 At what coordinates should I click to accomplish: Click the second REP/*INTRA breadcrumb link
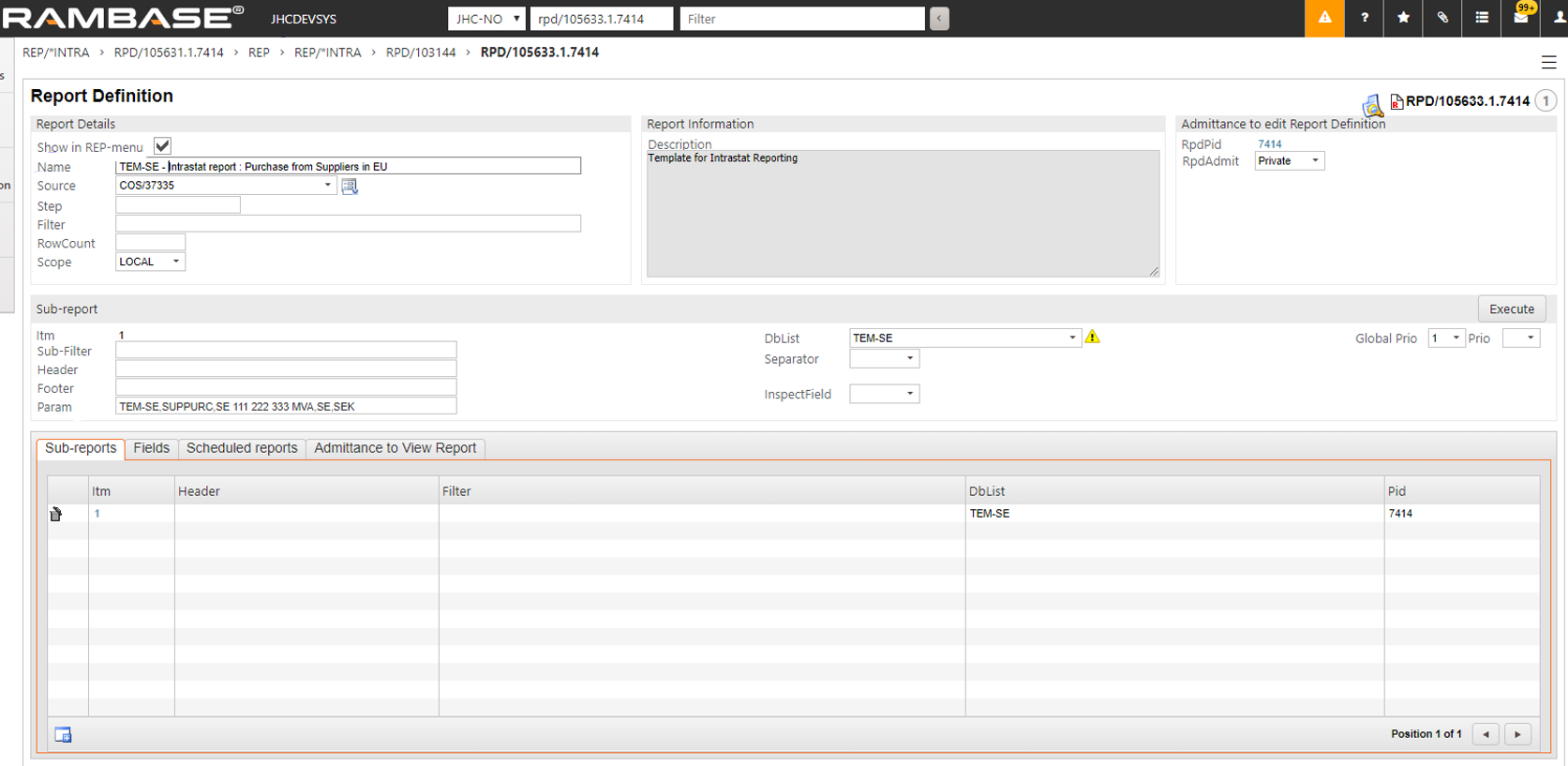(x=328, y=53)
